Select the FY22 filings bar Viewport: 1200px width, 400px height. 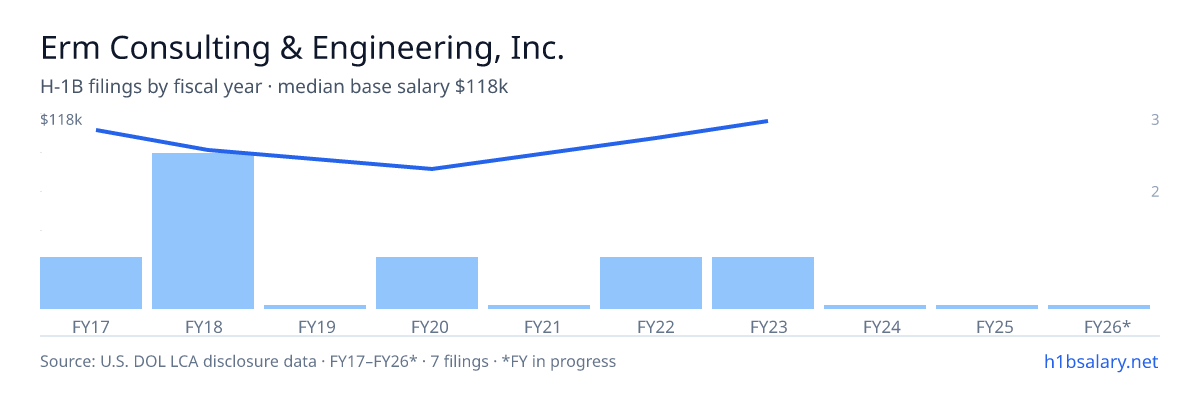click(x=651, y=283)
